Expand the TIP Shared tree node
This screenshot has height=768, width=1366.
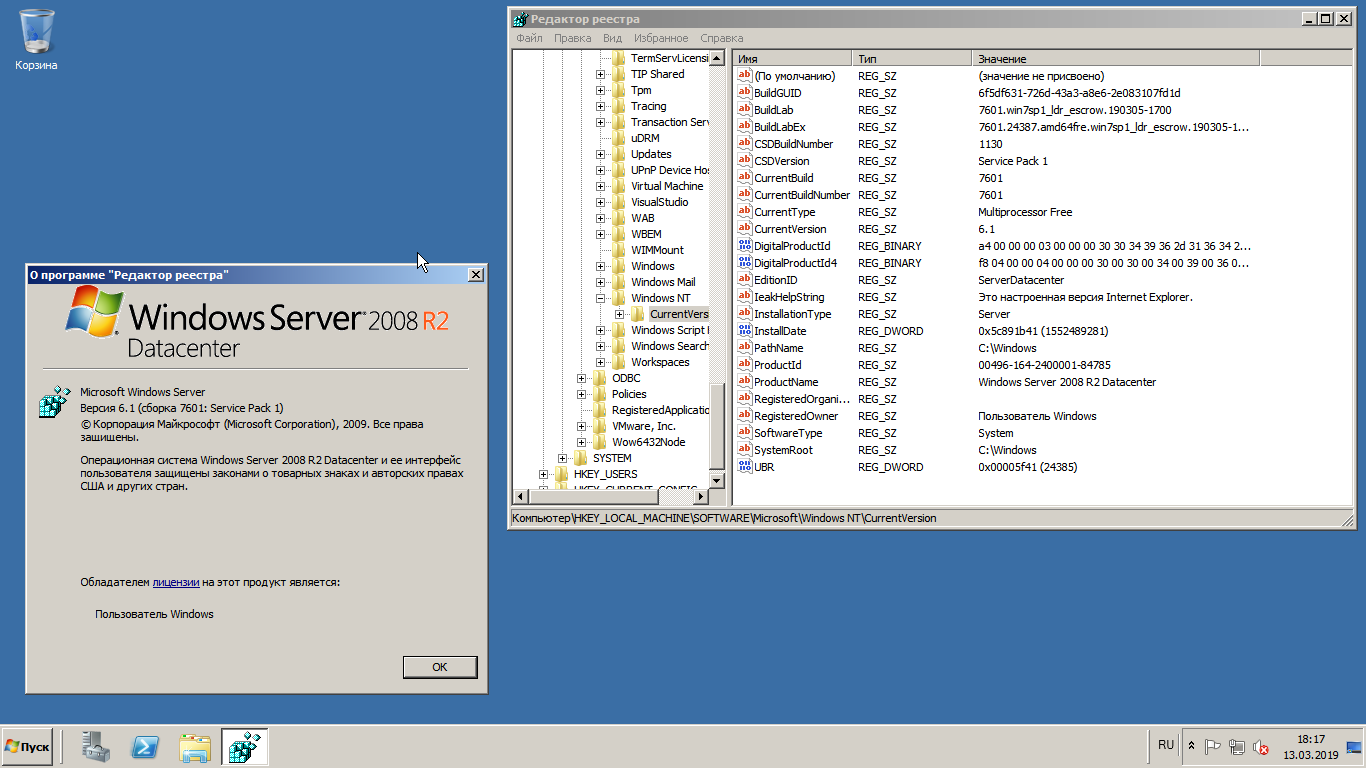point(600,74)
